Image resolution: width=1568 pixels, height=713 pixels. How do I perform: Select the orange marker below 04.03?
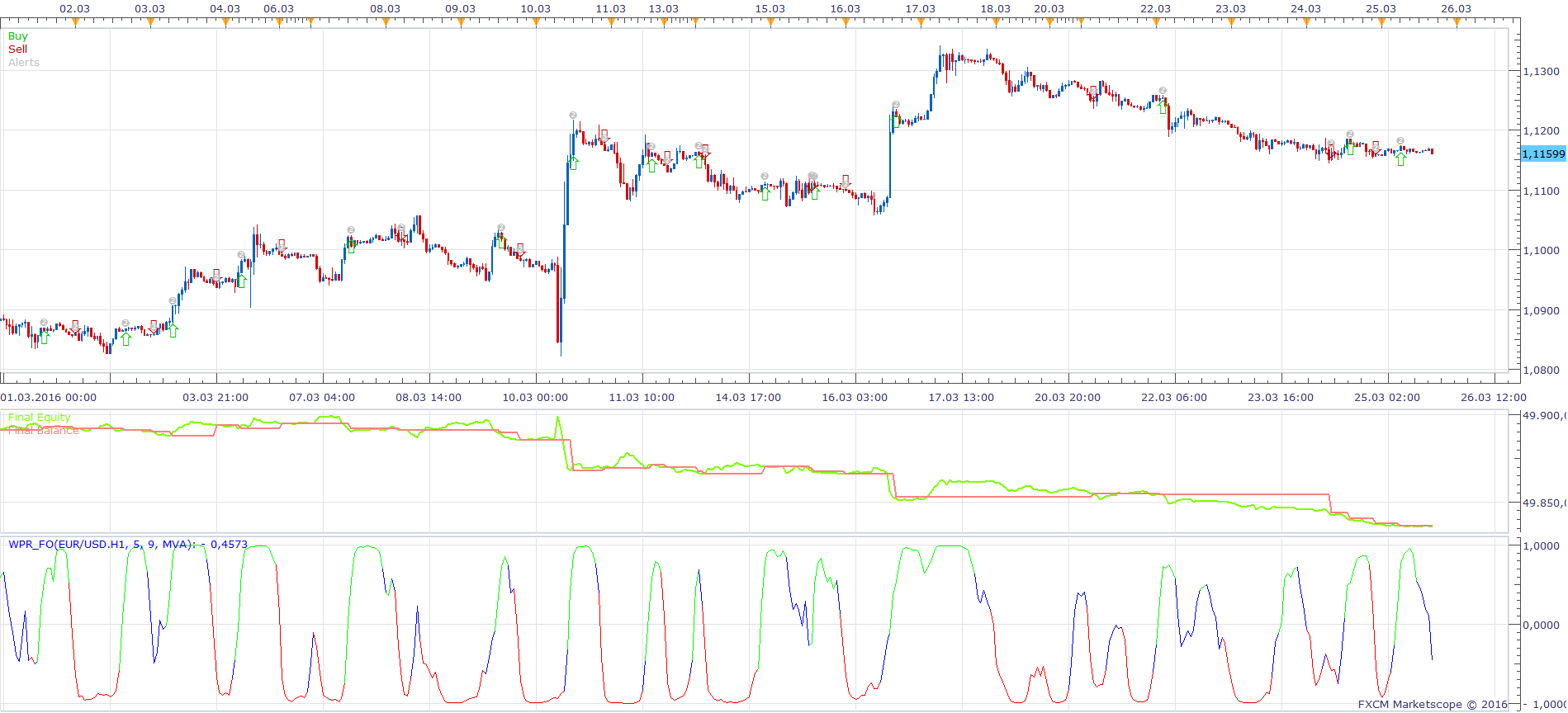click(x=225, y=23)
